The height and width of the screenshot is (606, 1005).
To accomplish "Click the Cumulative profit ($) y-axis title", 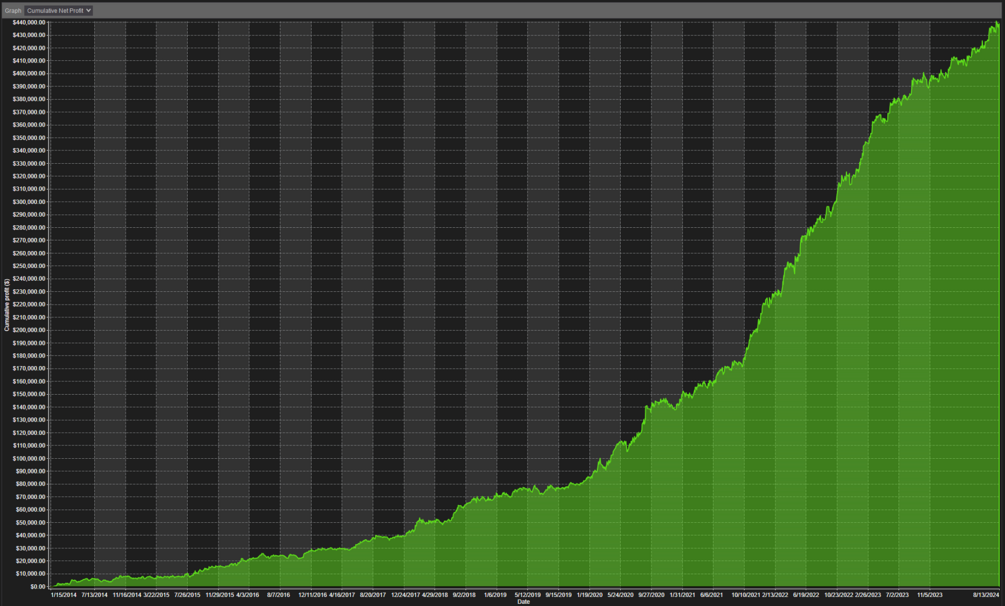I will point(7,305).
